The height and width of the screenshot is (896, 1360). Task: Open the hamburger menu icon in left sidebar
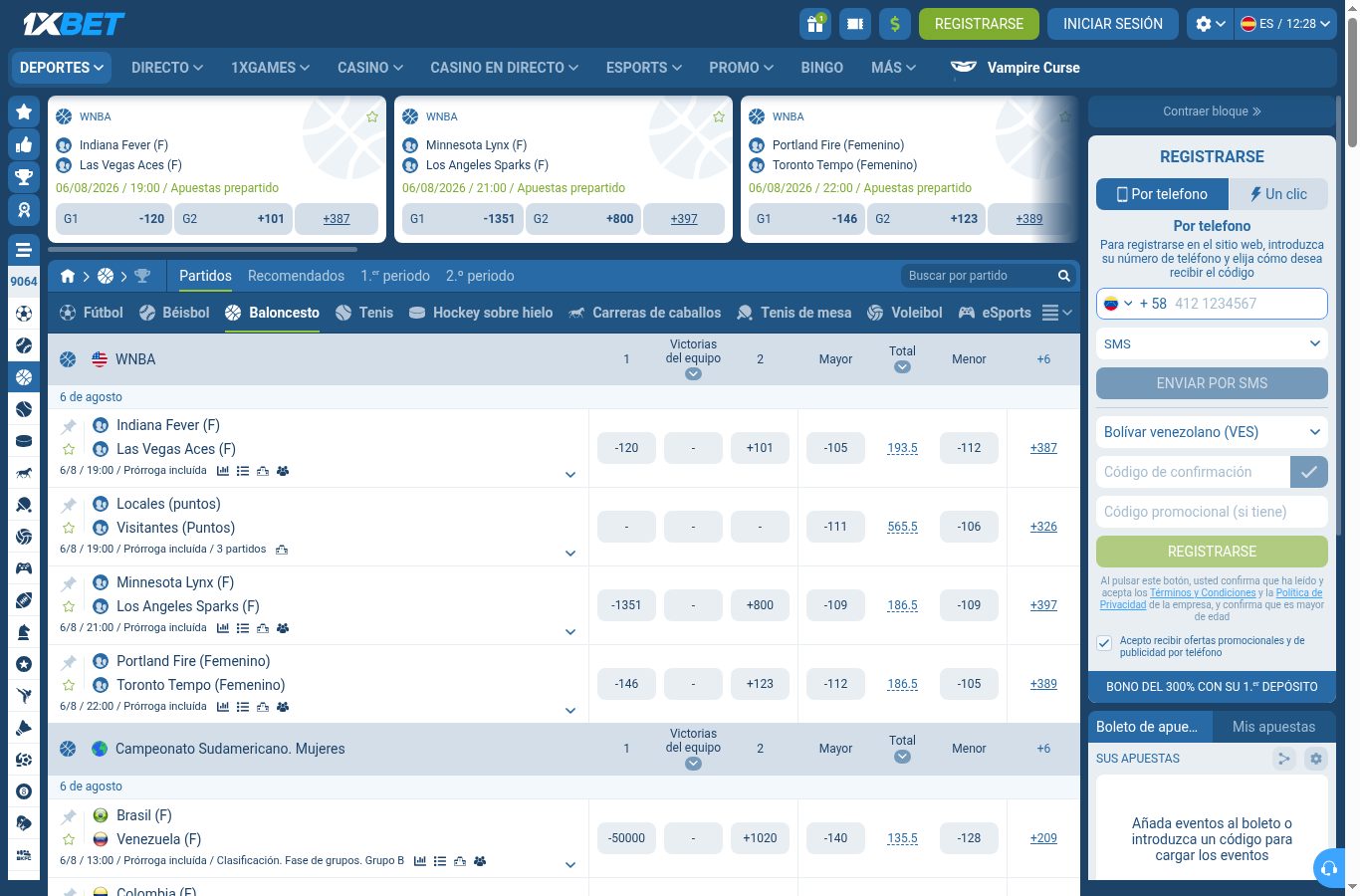pyautogui.click(x=24, y=250)
